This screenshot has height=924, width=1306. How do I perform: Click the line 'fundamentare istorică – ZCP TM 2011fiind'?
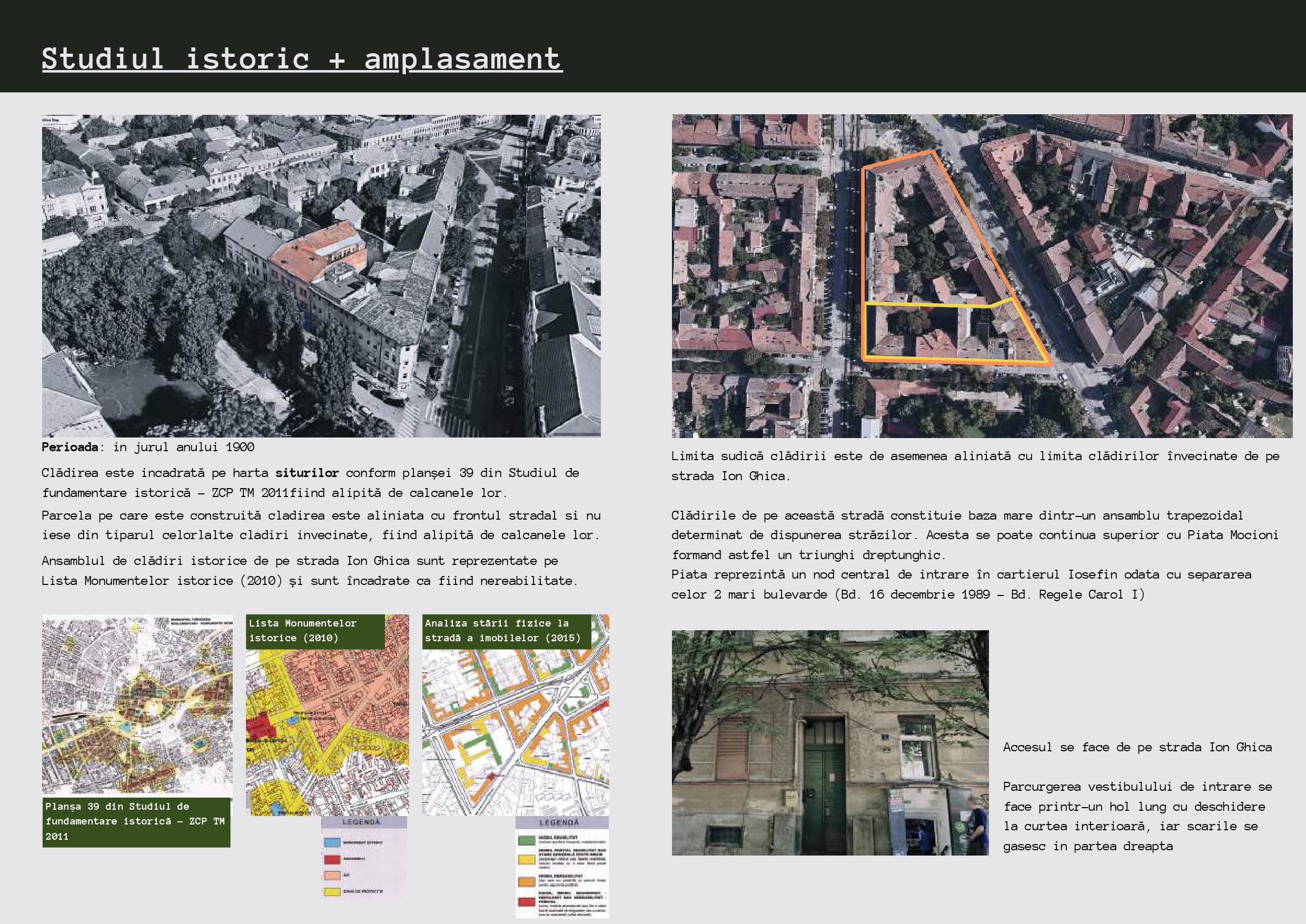(274, 493)
